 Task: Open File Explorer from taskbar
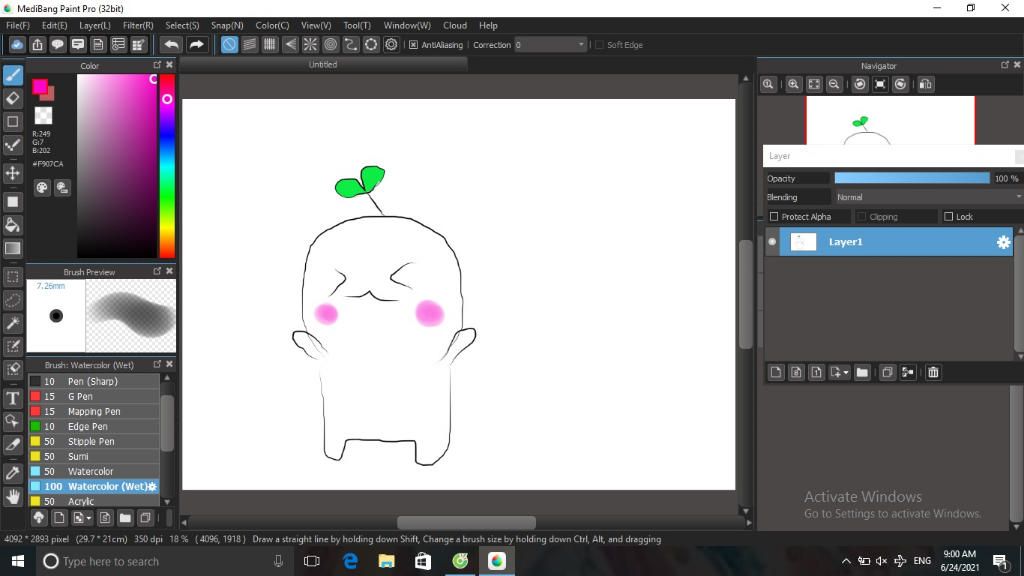(387, 561)
